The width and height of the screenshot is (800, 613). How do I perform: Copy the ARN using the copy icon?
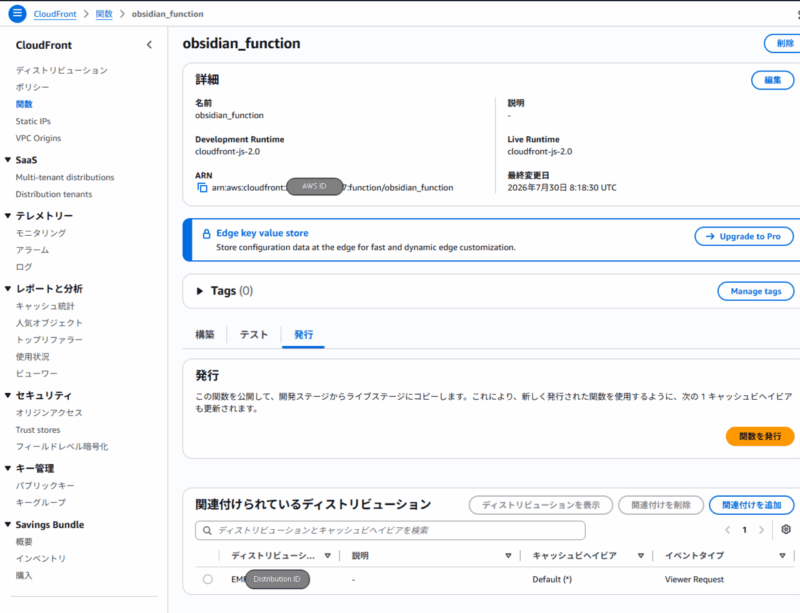click(x=202, y=188)
